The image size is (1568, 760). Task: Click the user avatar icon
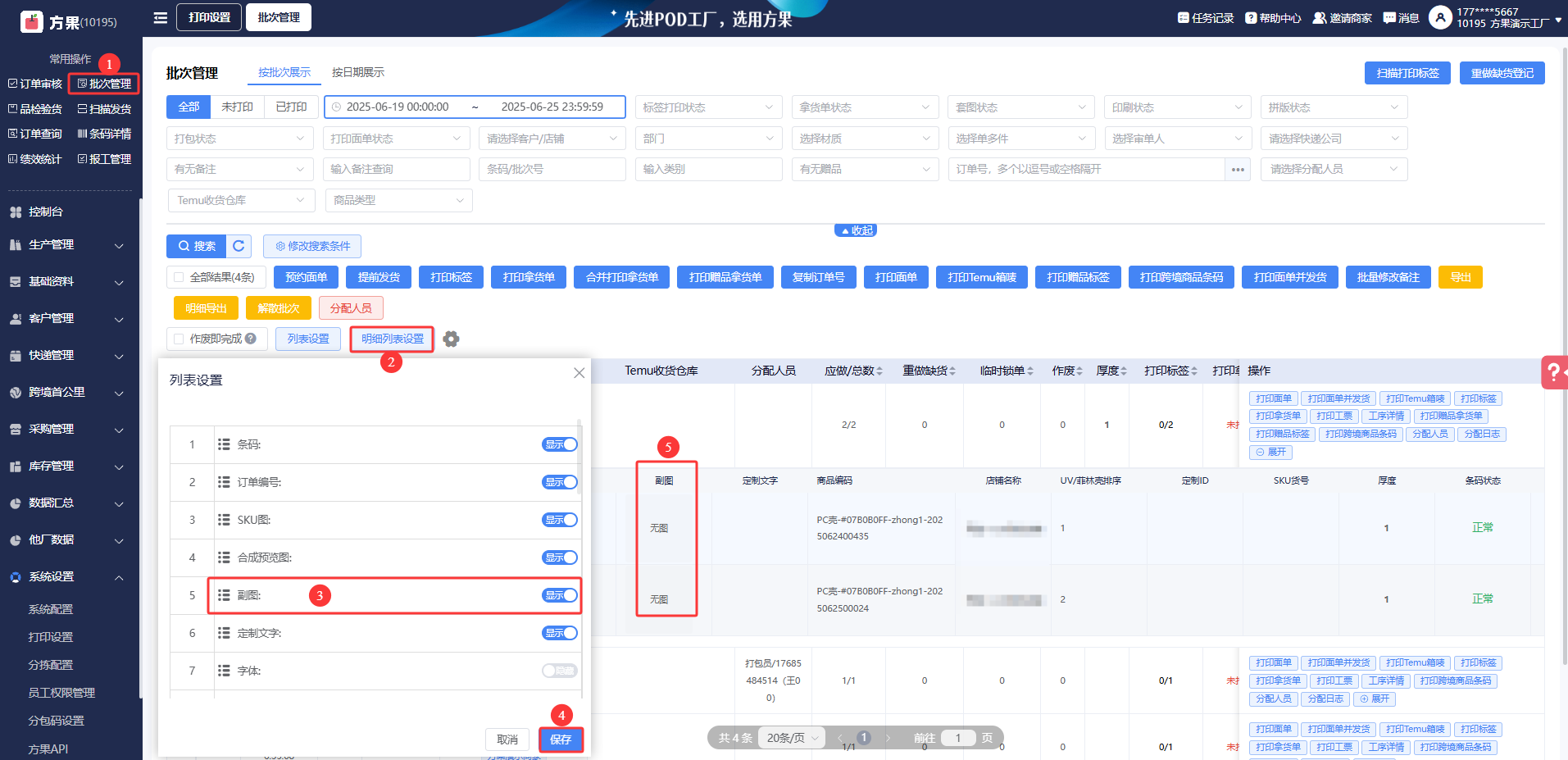pyautogui.click(x=1440, y=17)
